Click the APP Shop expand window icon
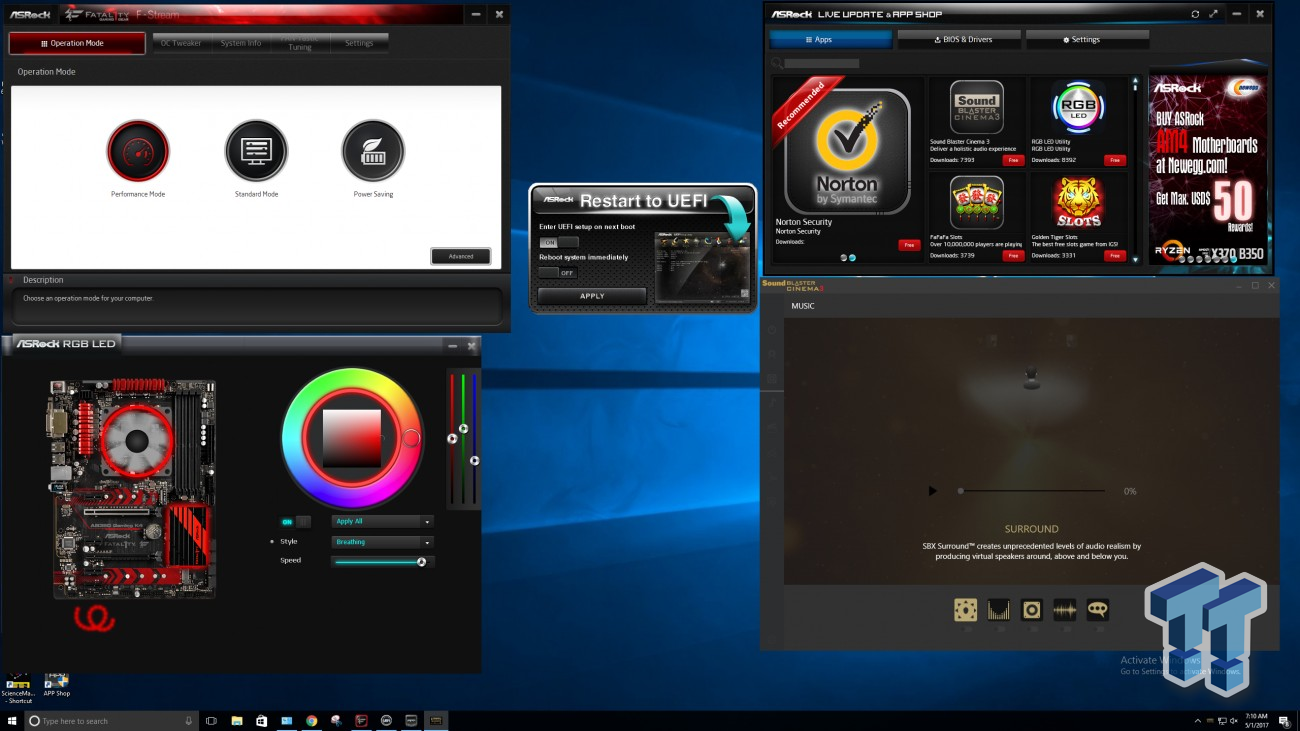 (1214, 14)
